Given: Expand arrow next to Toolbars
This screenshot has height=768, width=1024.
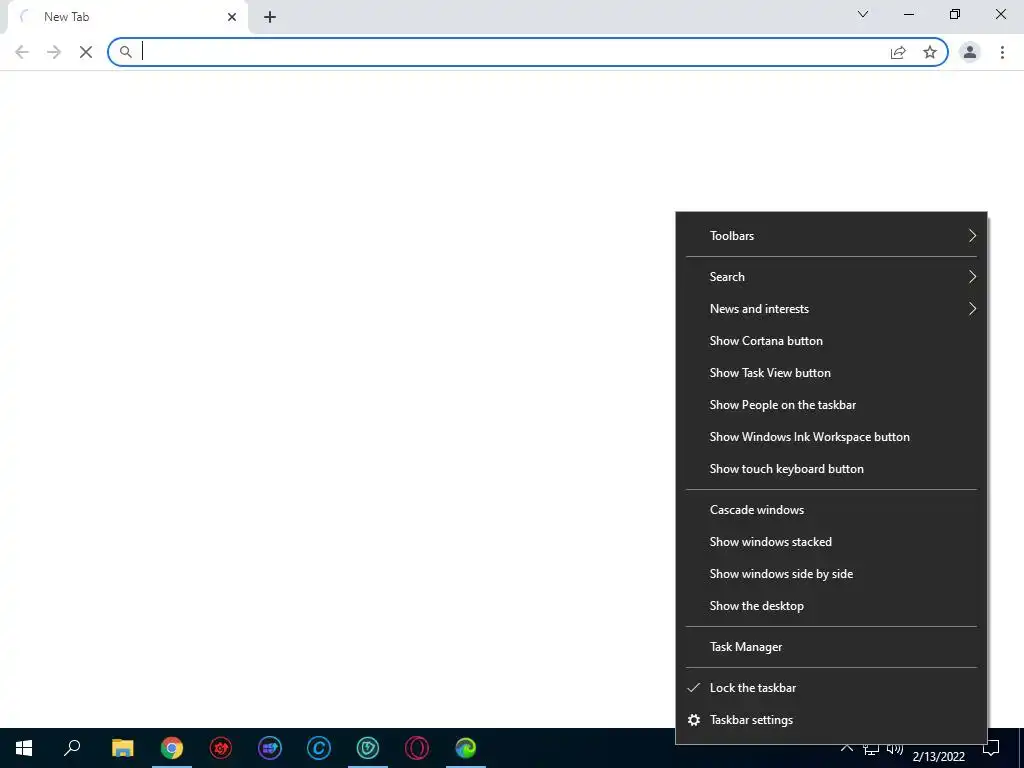Looking at the screenshot, I should pyautogui.click(x=972, y=236).
